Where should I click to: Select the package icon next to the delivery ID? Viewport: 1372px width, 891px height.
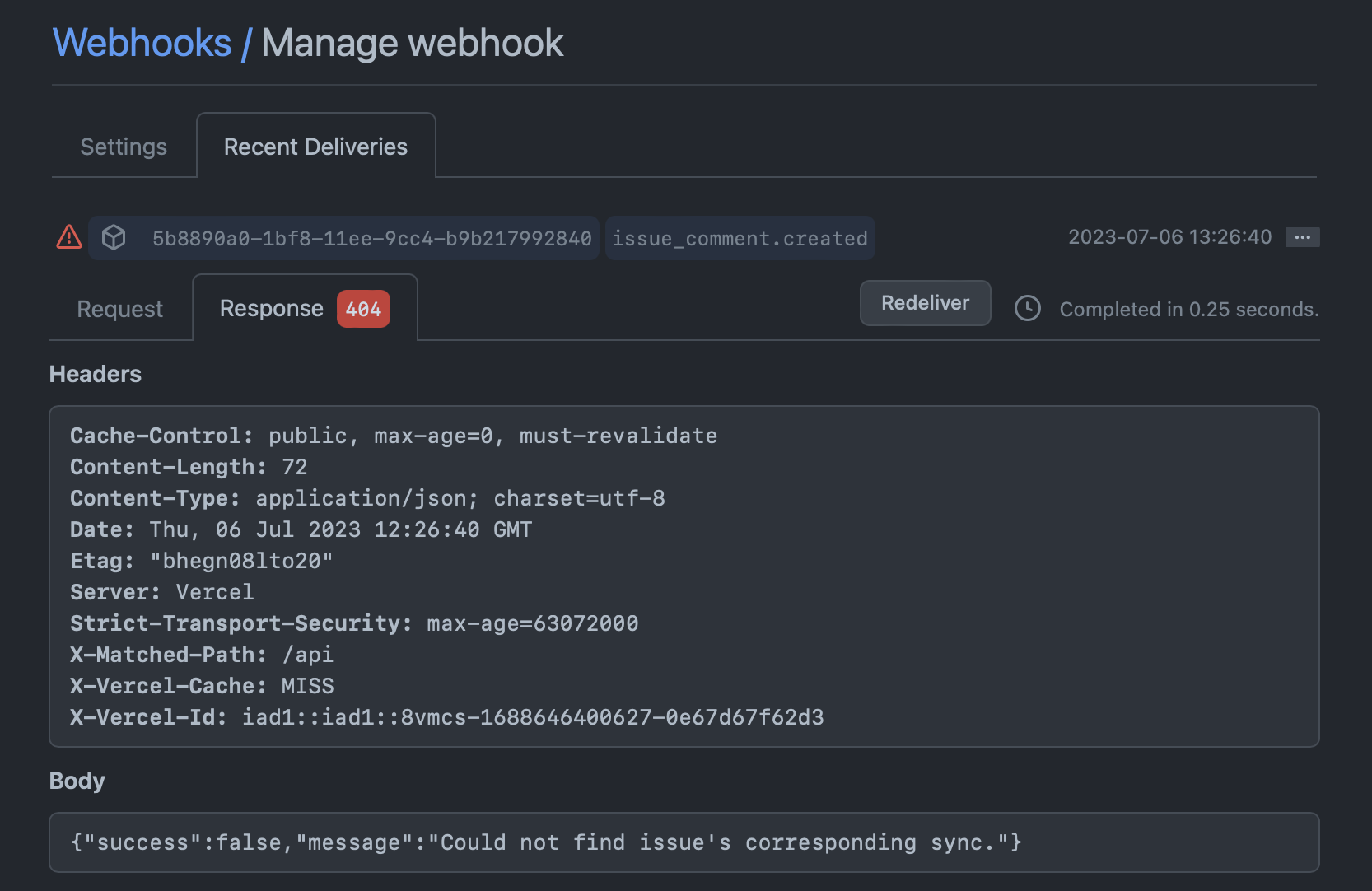(x=114, y=237)
